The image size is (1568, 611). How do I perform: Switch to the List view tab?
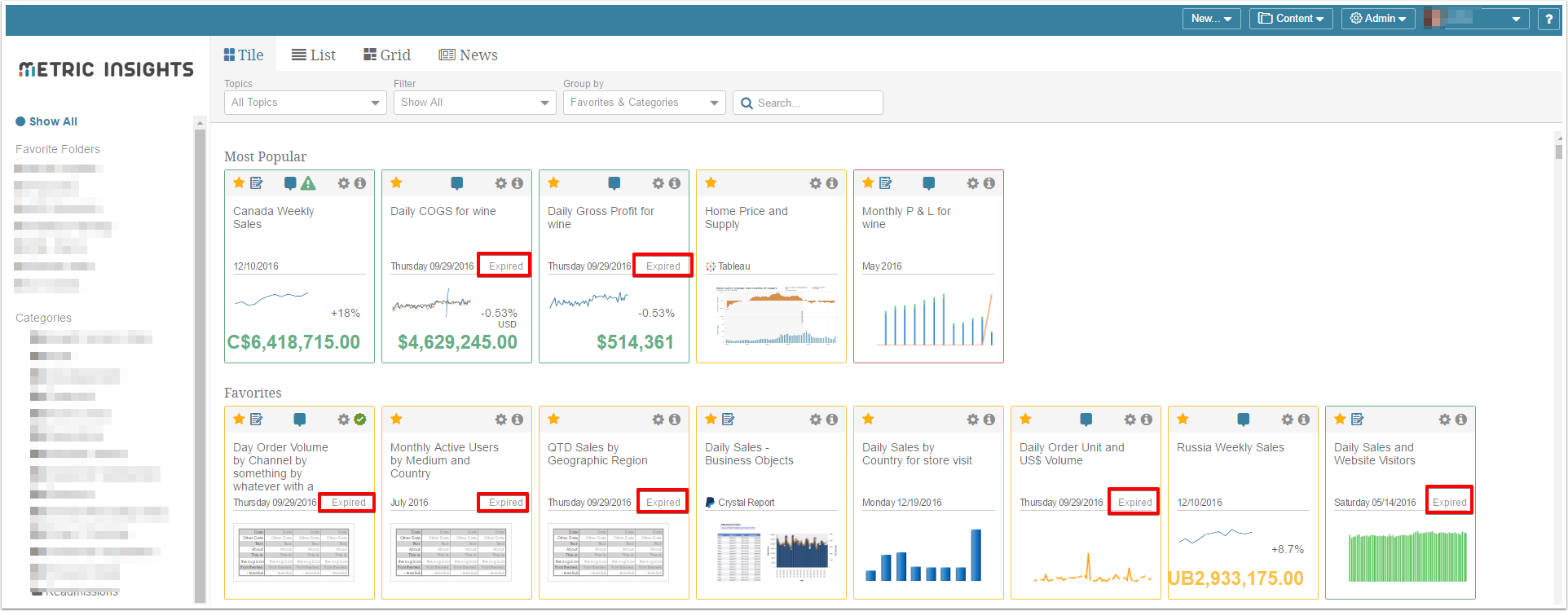click(314, 55)
